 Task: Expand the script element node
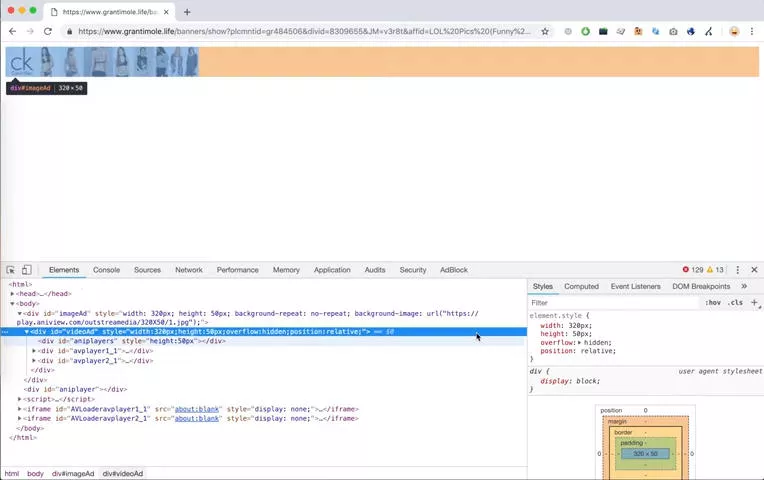click(x=19, y=399)
